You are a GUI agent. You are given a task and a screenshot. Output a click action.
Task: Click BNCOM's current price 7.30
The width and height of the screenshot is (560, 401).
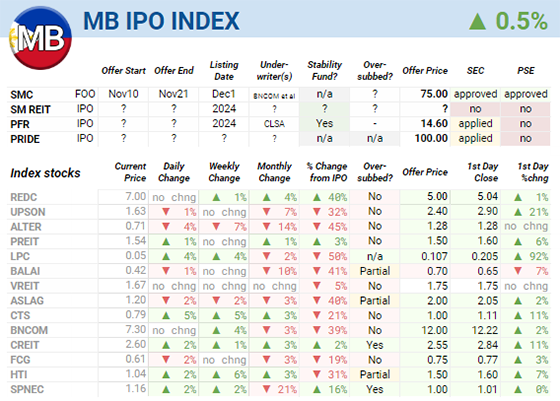pyautogui.click(x=136, y=330)
